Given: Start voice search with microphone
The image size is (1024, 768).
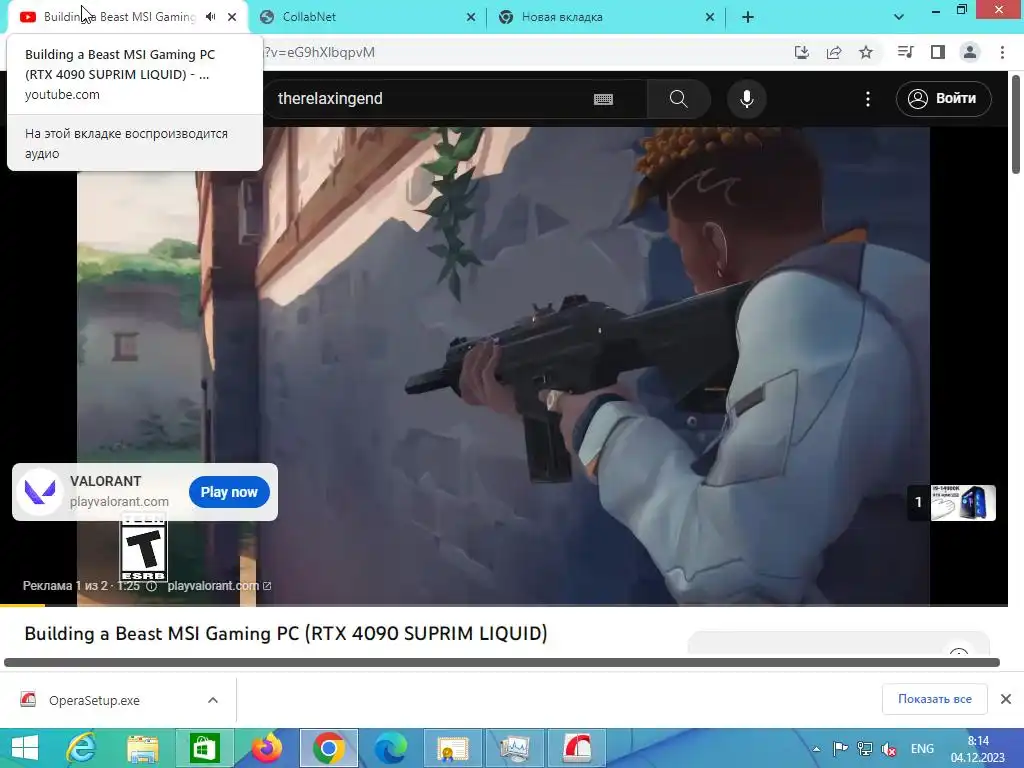Looking at the screenshot, I should pyautogui.click(x=746, y=99).
